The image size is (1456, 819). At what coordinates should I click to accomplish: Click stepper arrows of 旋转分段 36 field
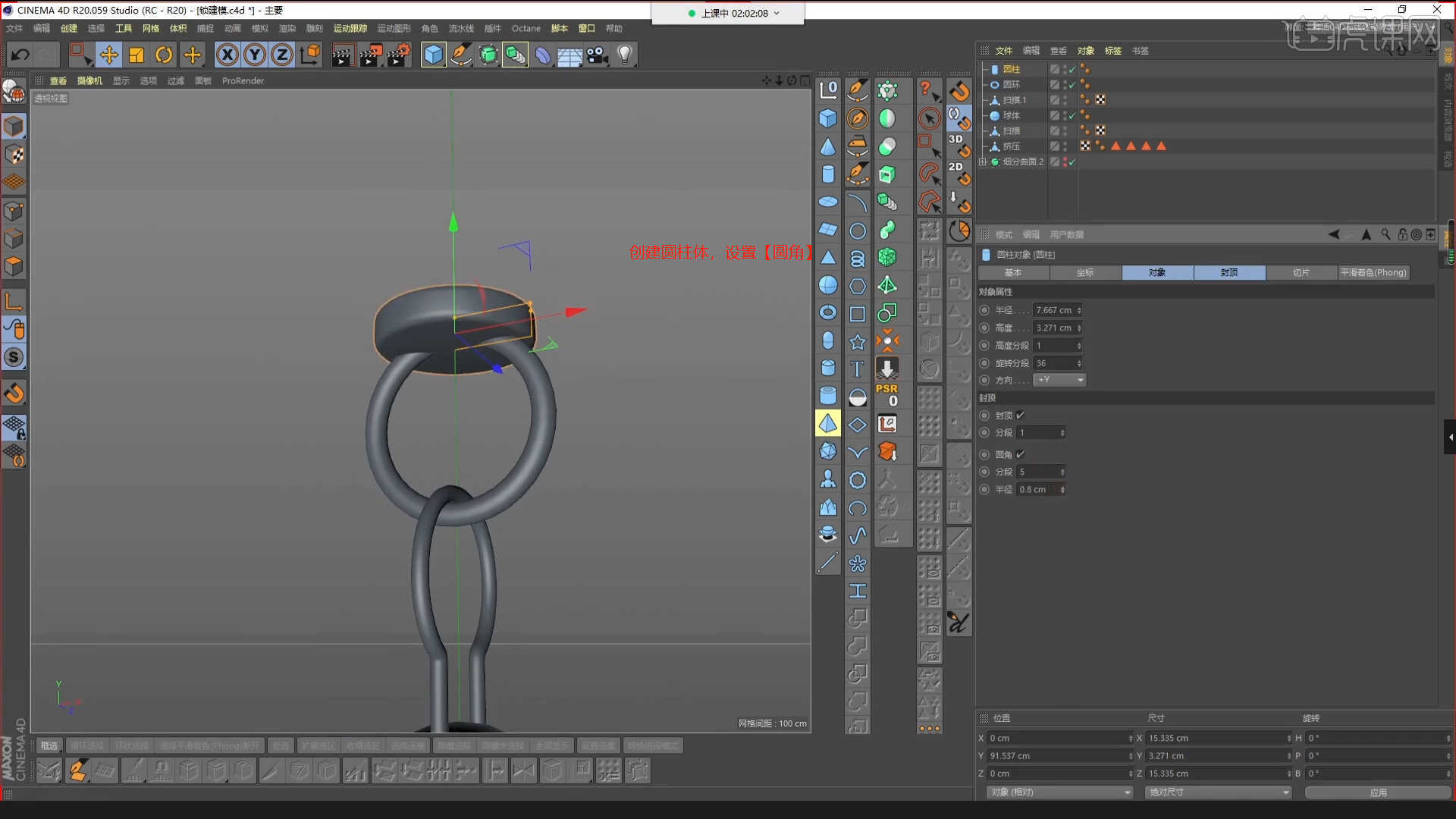(x=1079, y=363)
